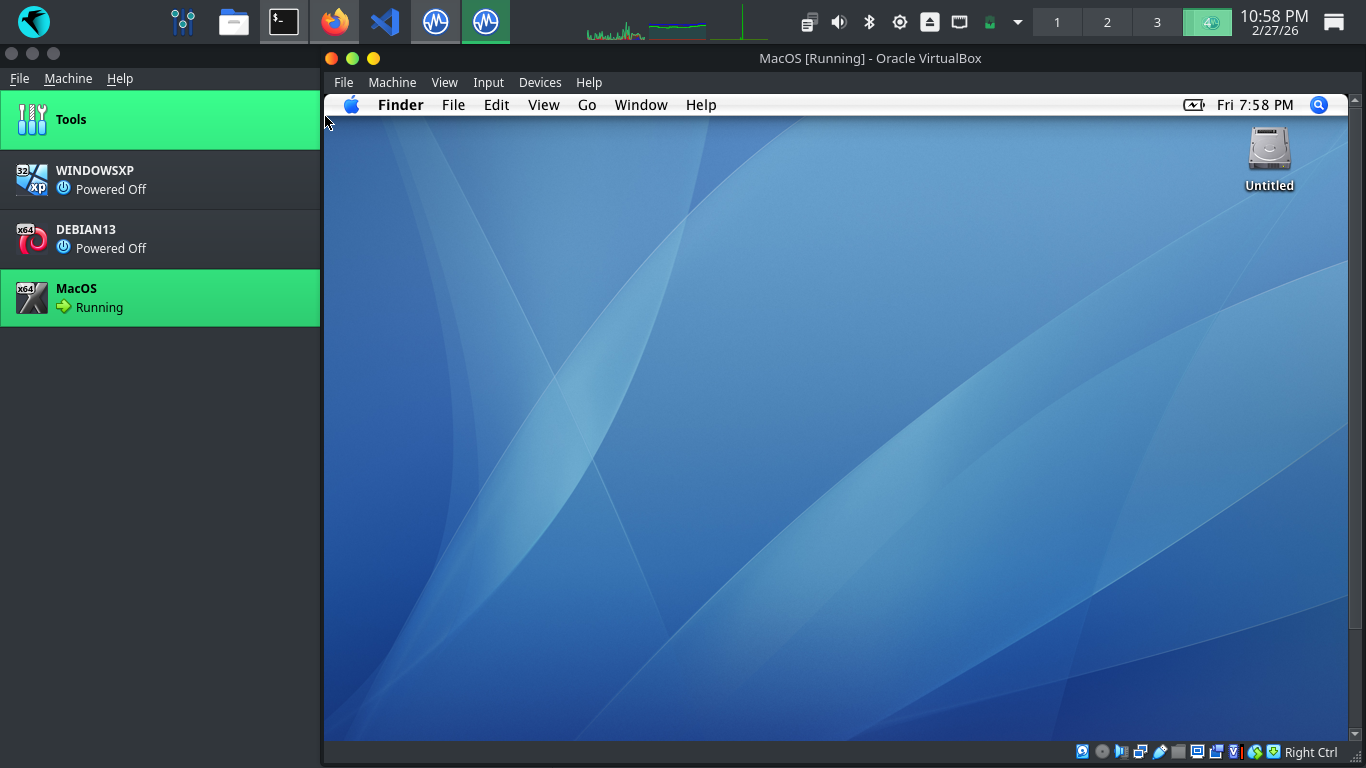
Task: Open the Finder Go menu
Action: (587, 105)
